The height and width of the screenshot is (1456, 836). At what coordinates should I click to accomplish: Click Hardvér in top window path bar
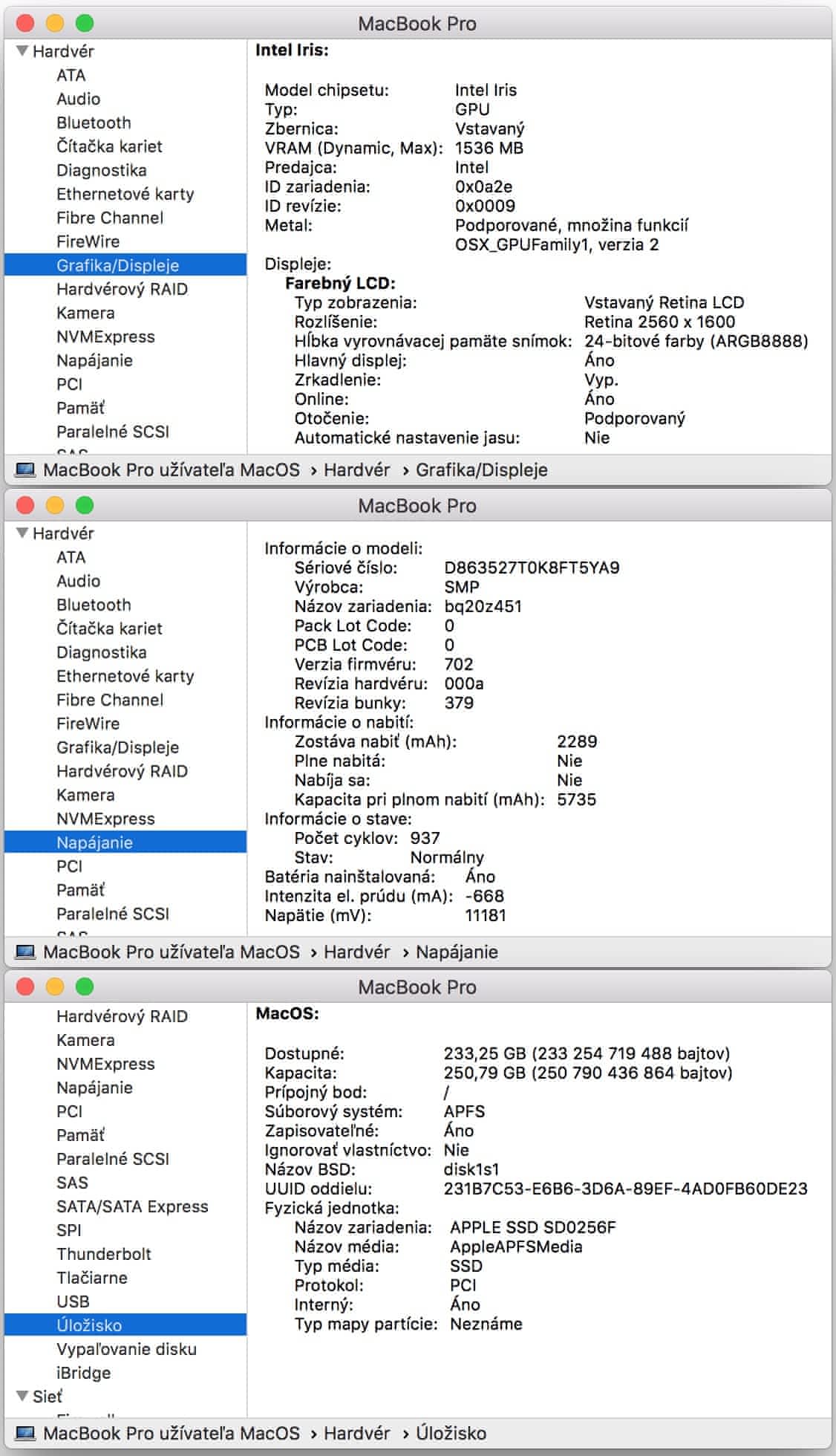356,469
